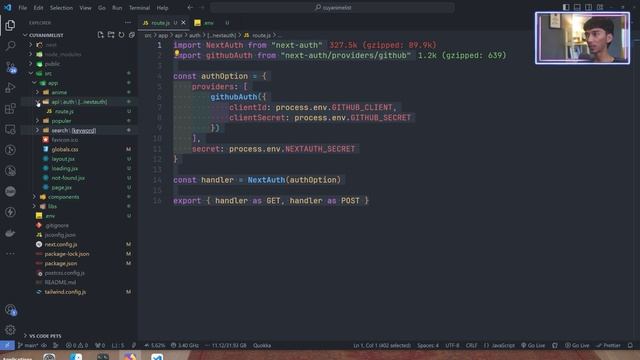This screenshot has height=360, width=640.
Task: Open the File menu
Action: [22, 8]
